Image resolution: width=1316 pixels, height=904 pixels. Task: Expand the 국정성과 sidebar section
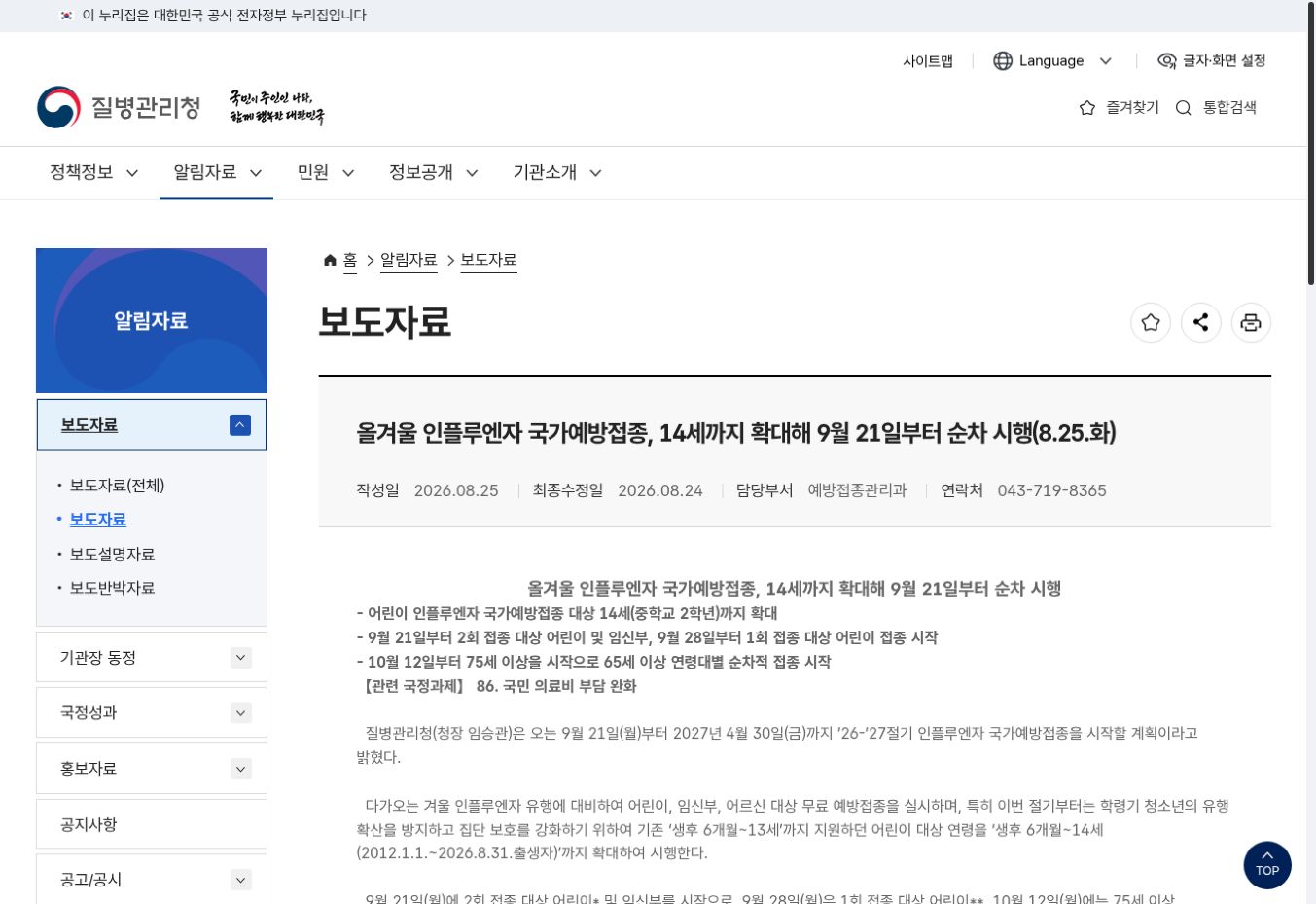coord(241,713)
